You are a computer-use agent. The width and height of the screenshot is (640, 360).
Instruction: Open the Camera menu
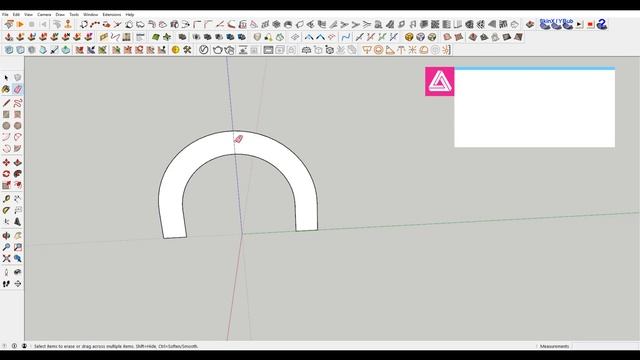click(x=44, y=14)
